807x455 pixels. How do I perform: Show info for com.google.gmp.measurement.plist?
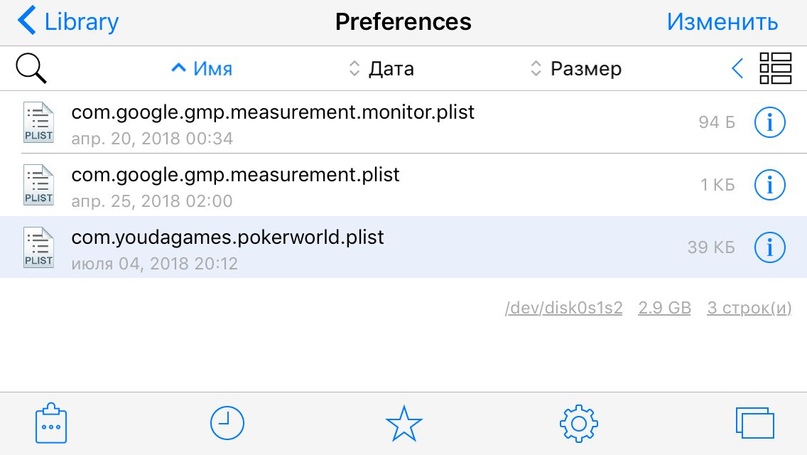[769, 185]
